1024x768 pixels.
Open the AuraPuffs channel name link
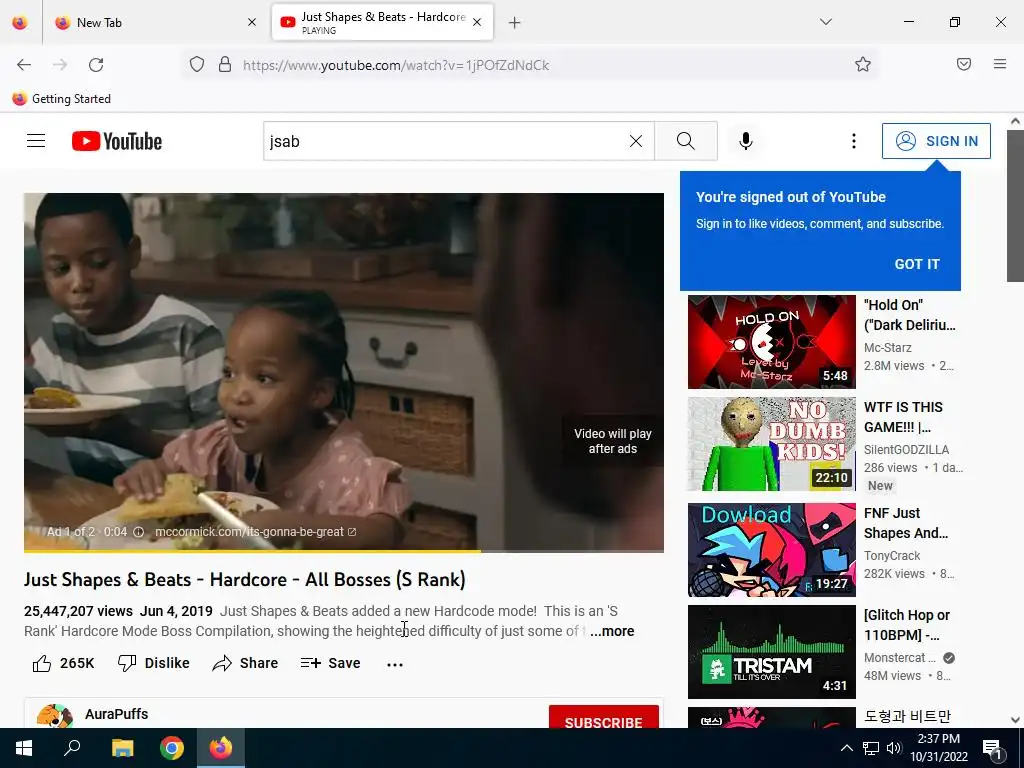(116, 714)
